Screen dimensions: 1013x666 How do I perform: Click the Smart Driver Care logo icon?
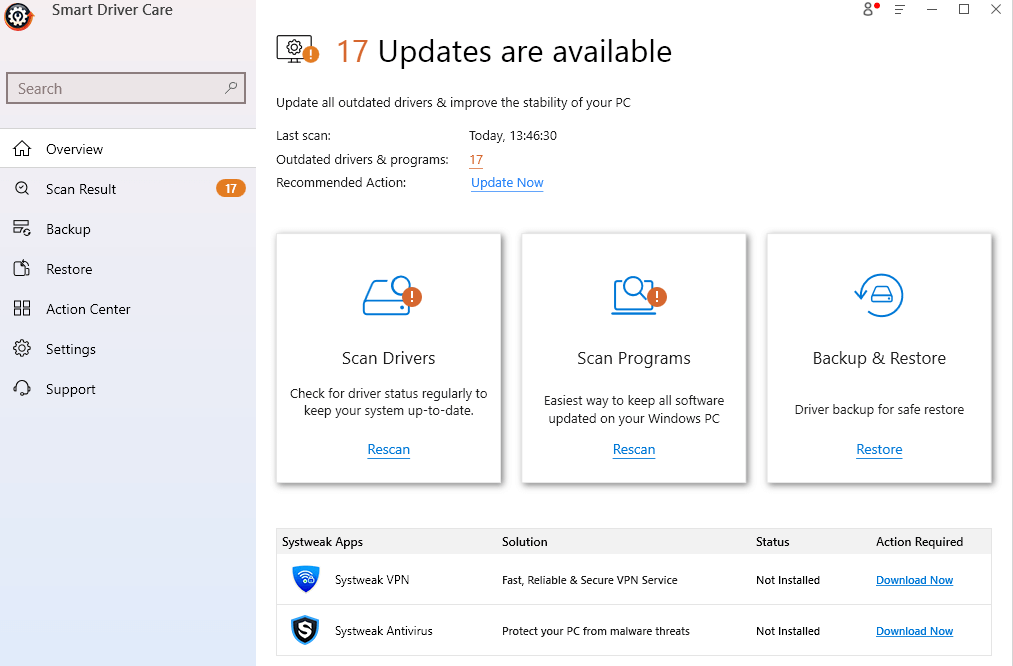pos(18,16)
